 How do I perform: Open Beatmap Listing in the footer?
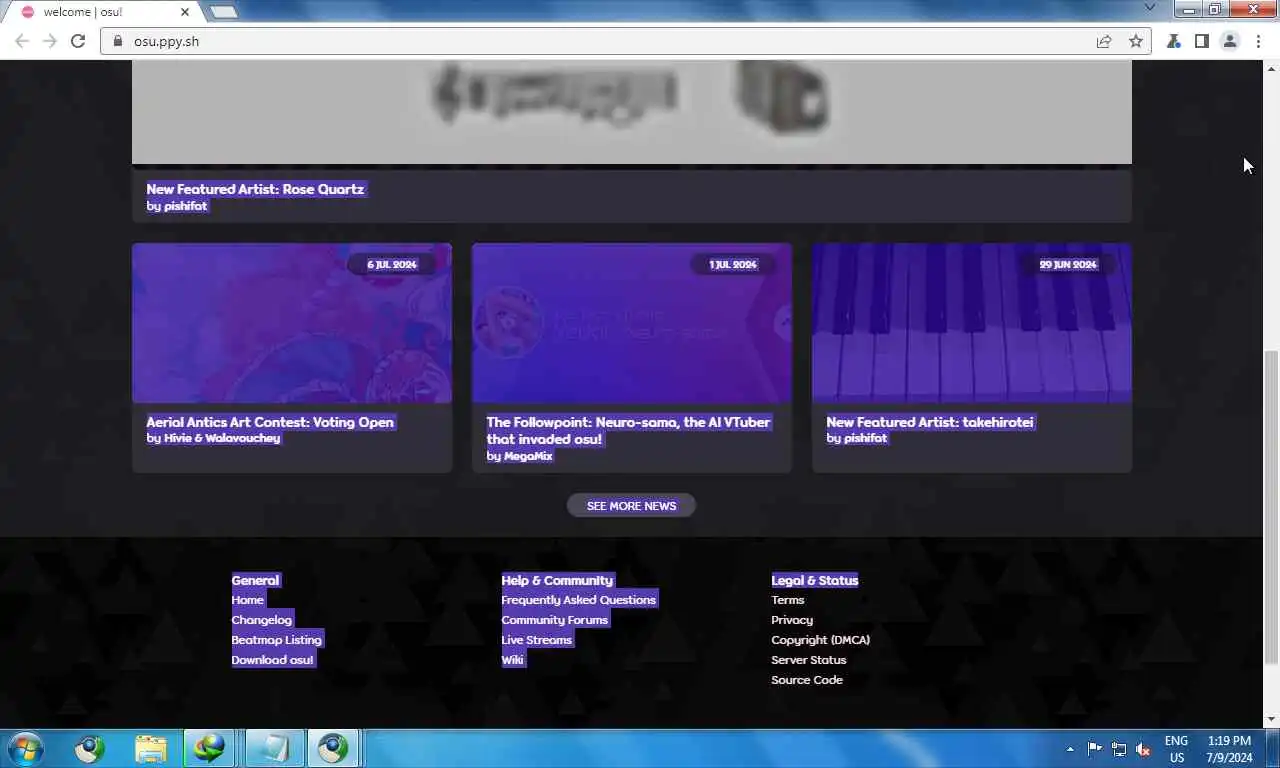pos(277,640)
